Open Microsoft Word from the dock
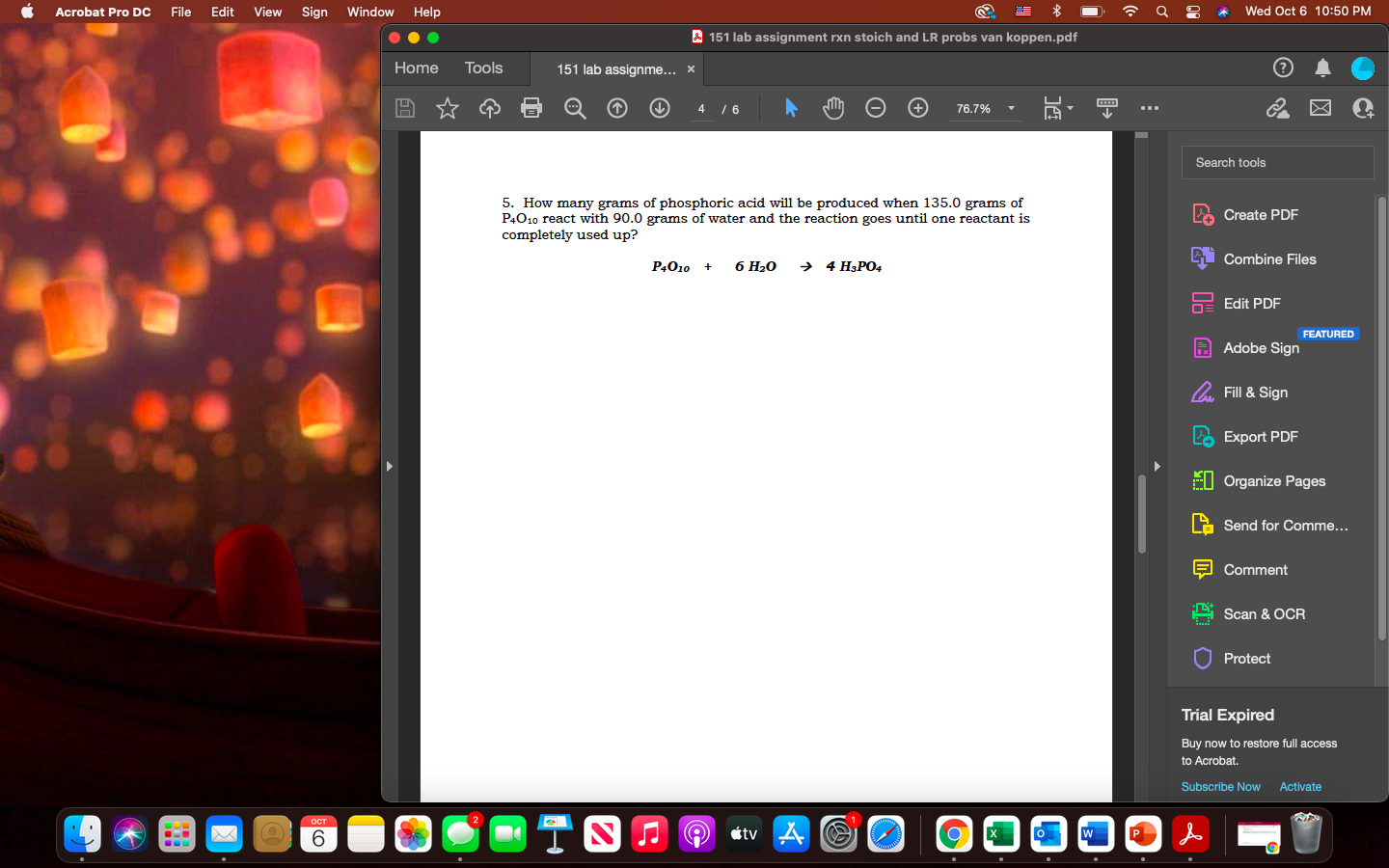 1095,833
